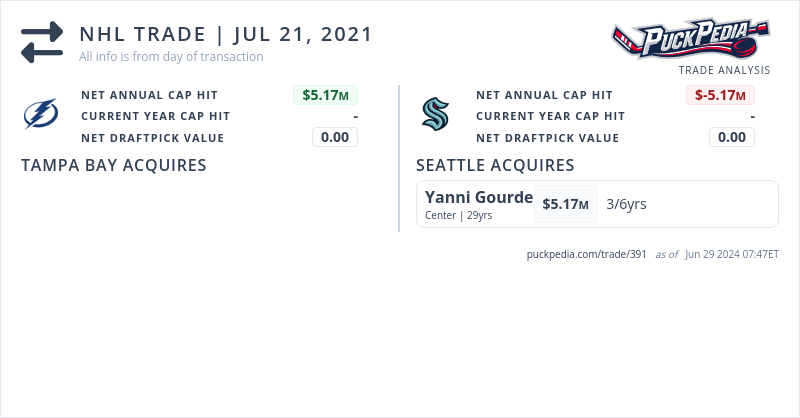Open Yanni Gourde player link
This screenshot has width=800, height=418.
[478, 197]
